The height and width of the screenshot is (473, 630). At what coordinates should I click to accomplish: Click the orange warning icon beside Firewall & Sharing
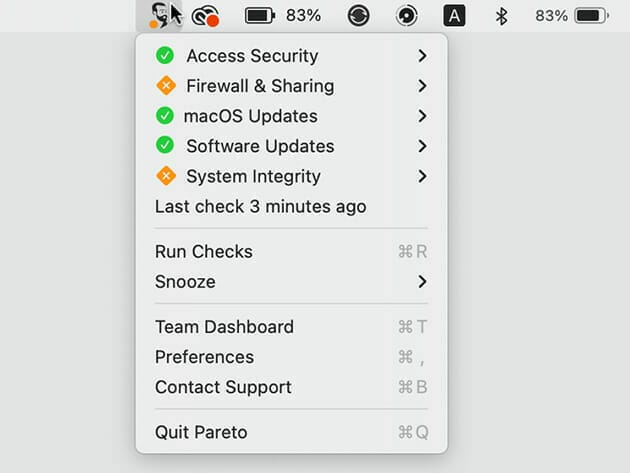[165, 86]
